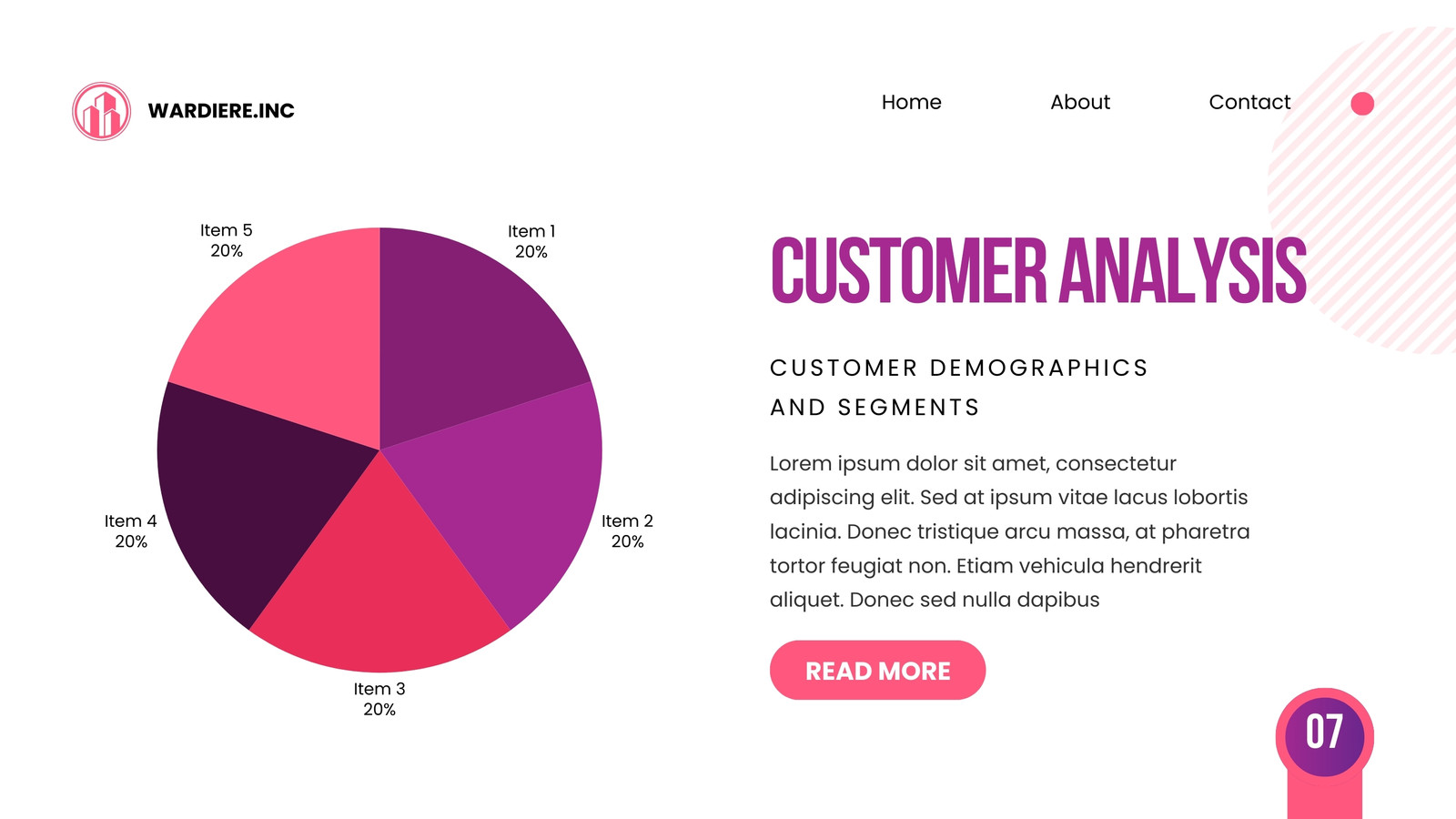
Task: Select the darkest plum Item 4 slice
Action: click(x=250, y=491)
